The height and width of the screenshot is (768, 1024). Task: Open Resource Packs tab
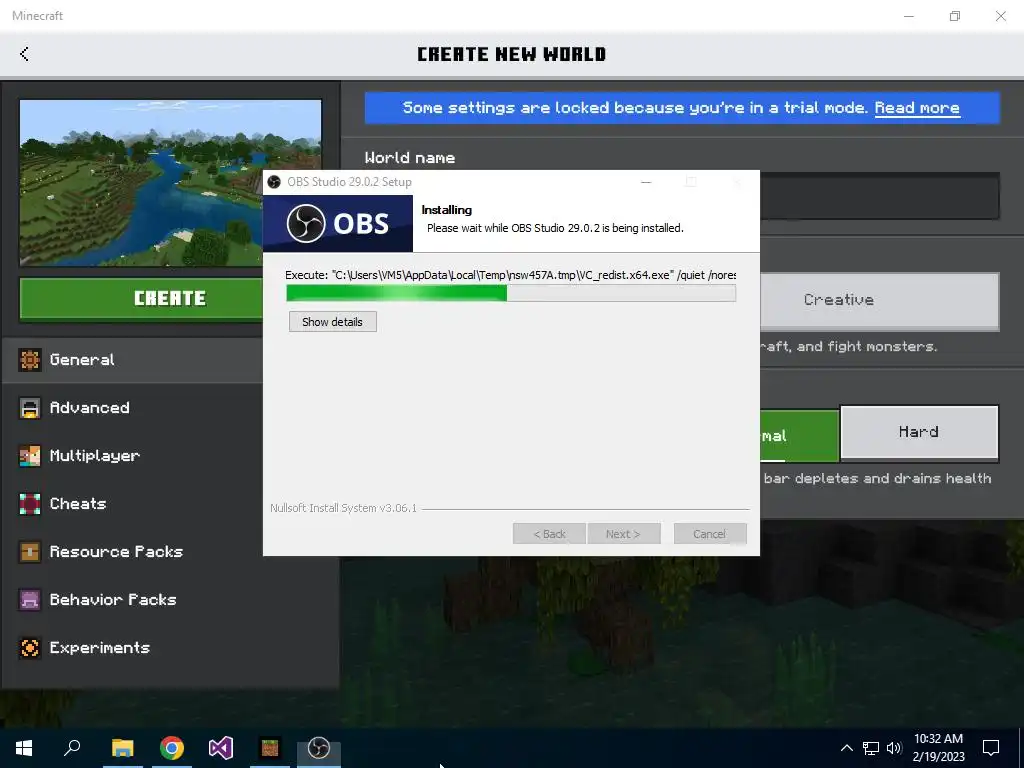coord(133,552)
